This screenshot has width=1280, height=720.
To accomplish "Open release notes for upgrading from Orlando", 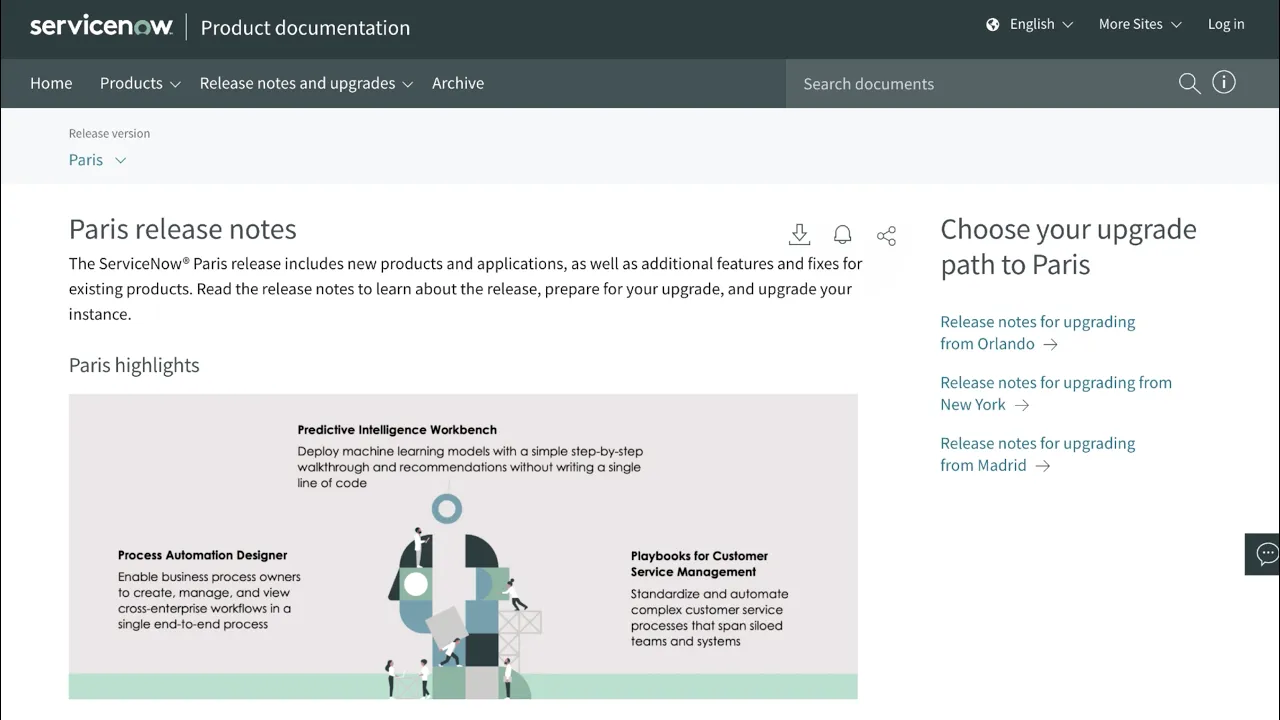I will click(1037, 332).
